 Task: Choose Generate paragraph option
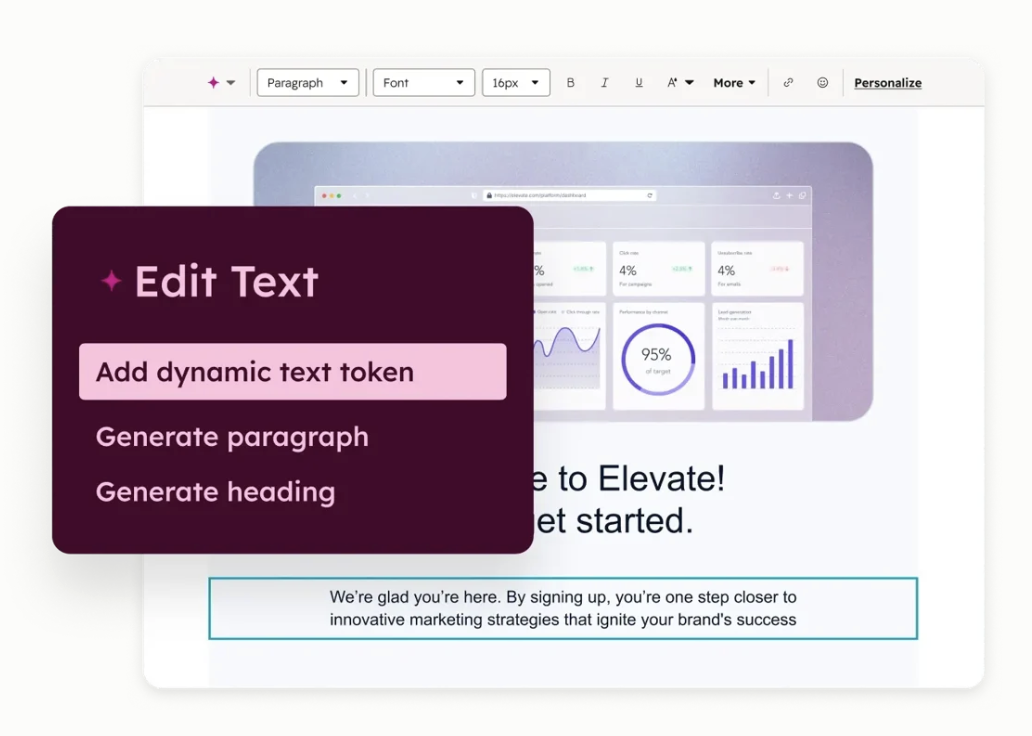click(x=232, y=437)
